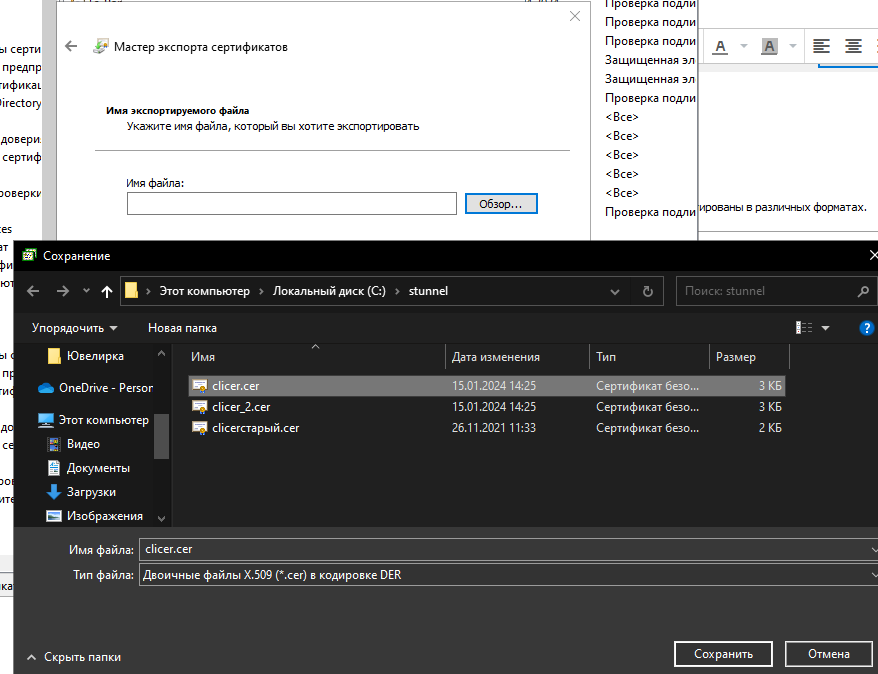
Task: Click Скрыть папки toggle
Action: [x=73, y=657]
